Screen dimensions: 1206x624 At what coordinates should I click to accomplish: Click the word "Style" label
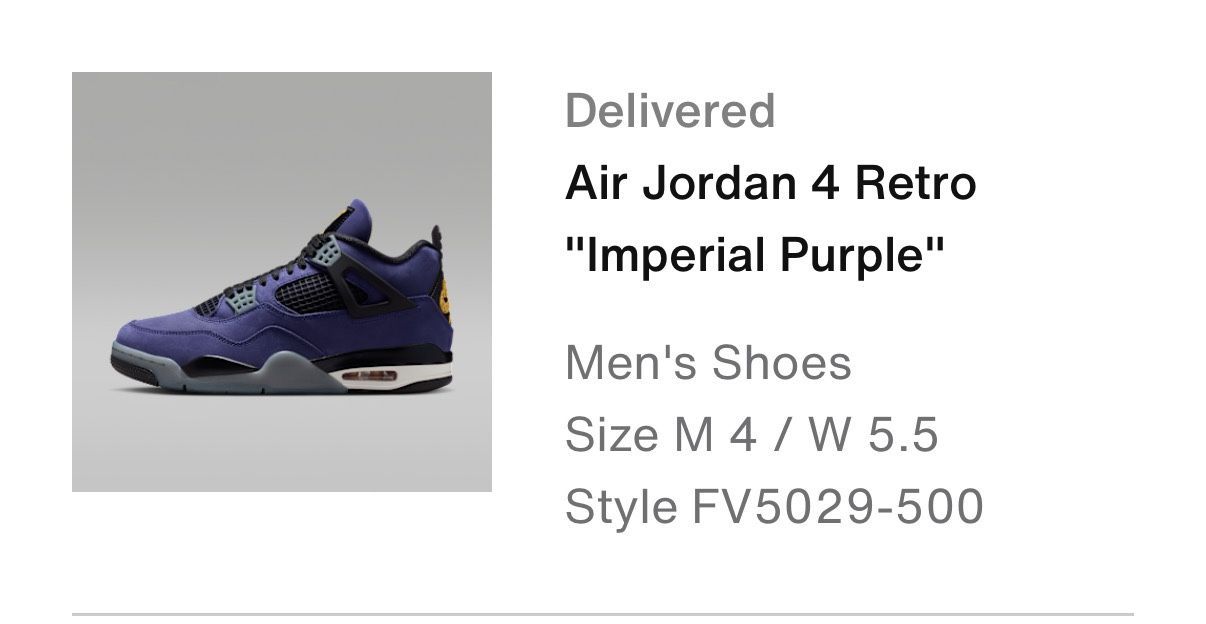click(620, 507)
